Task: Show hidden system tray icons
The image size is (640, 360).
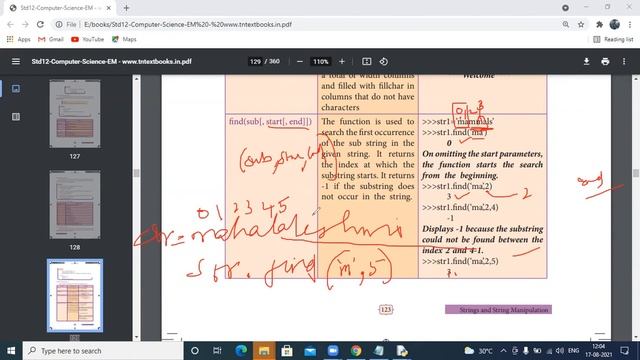Action: coord(503,351)
